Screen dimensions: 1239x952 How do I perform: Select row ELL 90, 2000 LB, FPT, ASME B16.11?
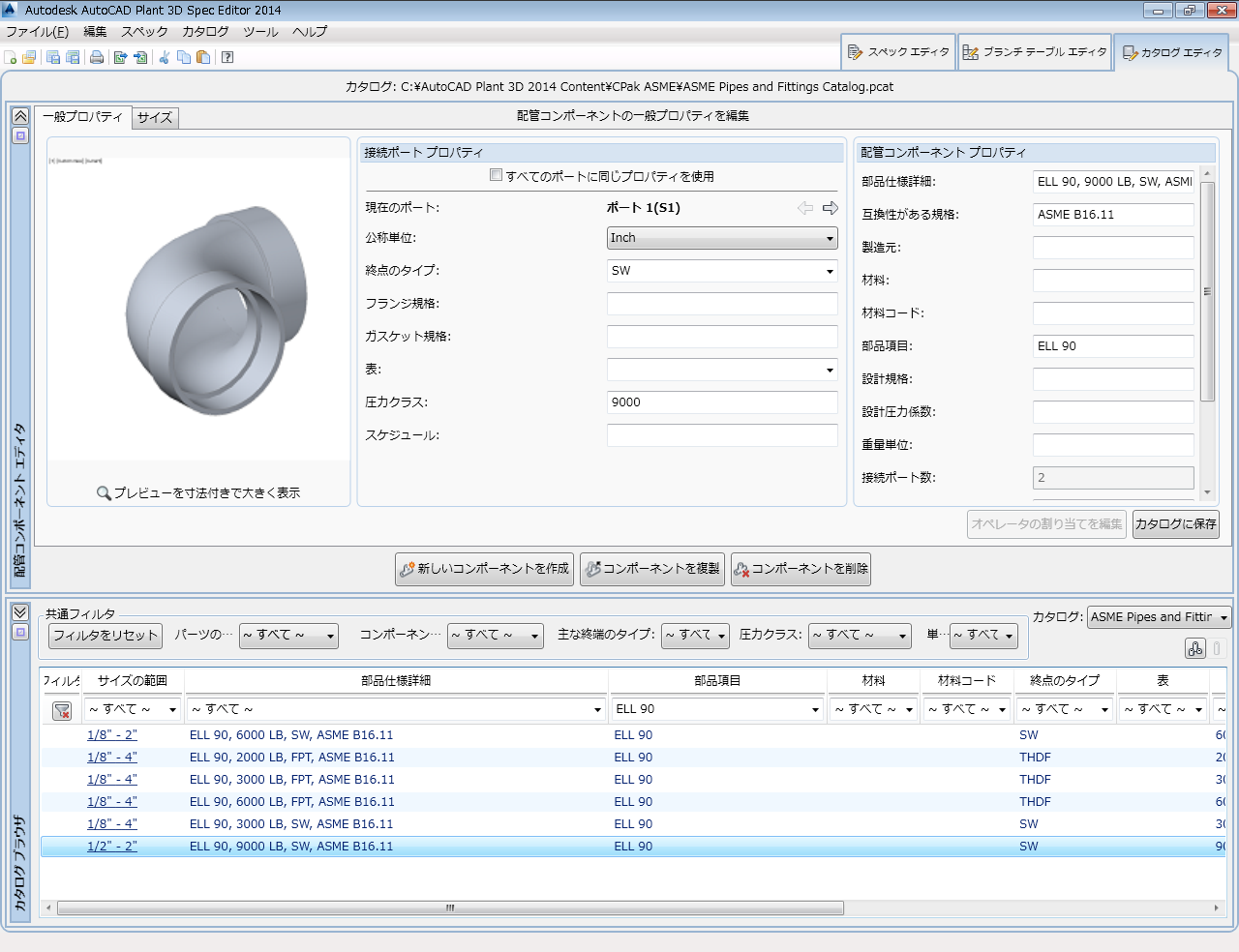(633, 758)
